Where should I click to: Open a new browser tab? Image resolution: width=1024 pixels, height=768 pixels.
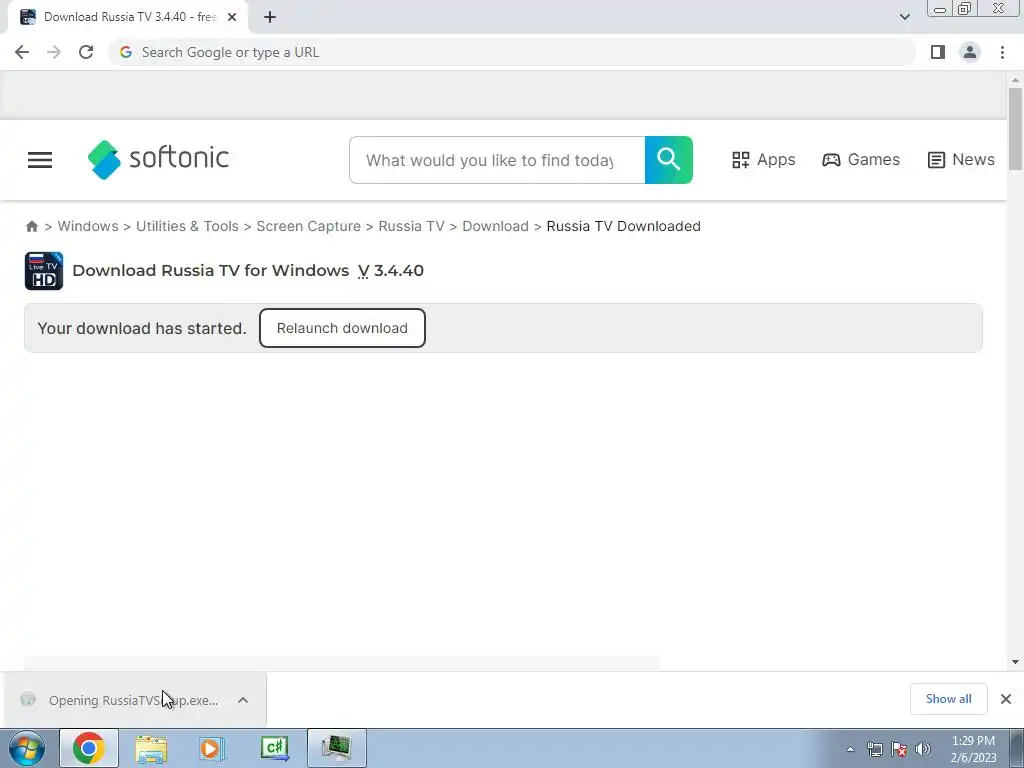pos(270,17)
